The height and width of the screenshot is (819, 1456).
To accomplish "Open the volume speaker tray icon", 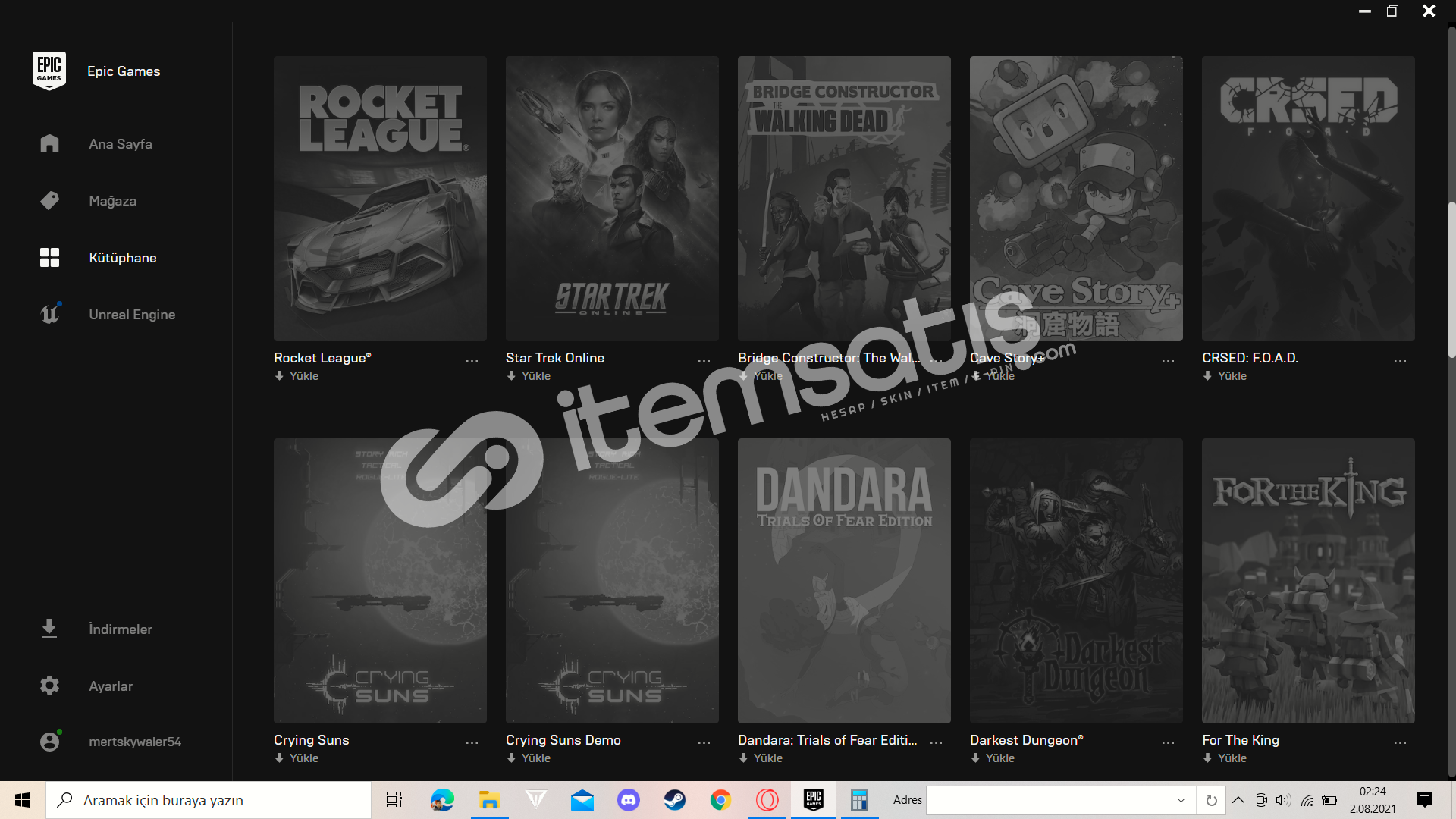I will [1283, 800].
